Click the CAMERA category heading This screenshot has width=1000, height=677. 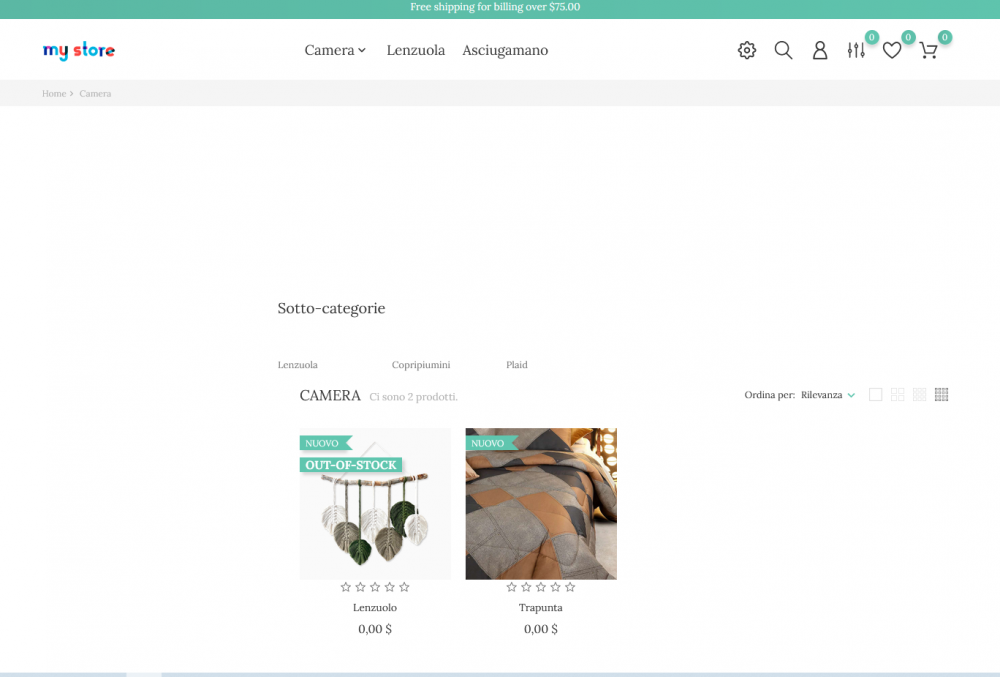(330, 396)
